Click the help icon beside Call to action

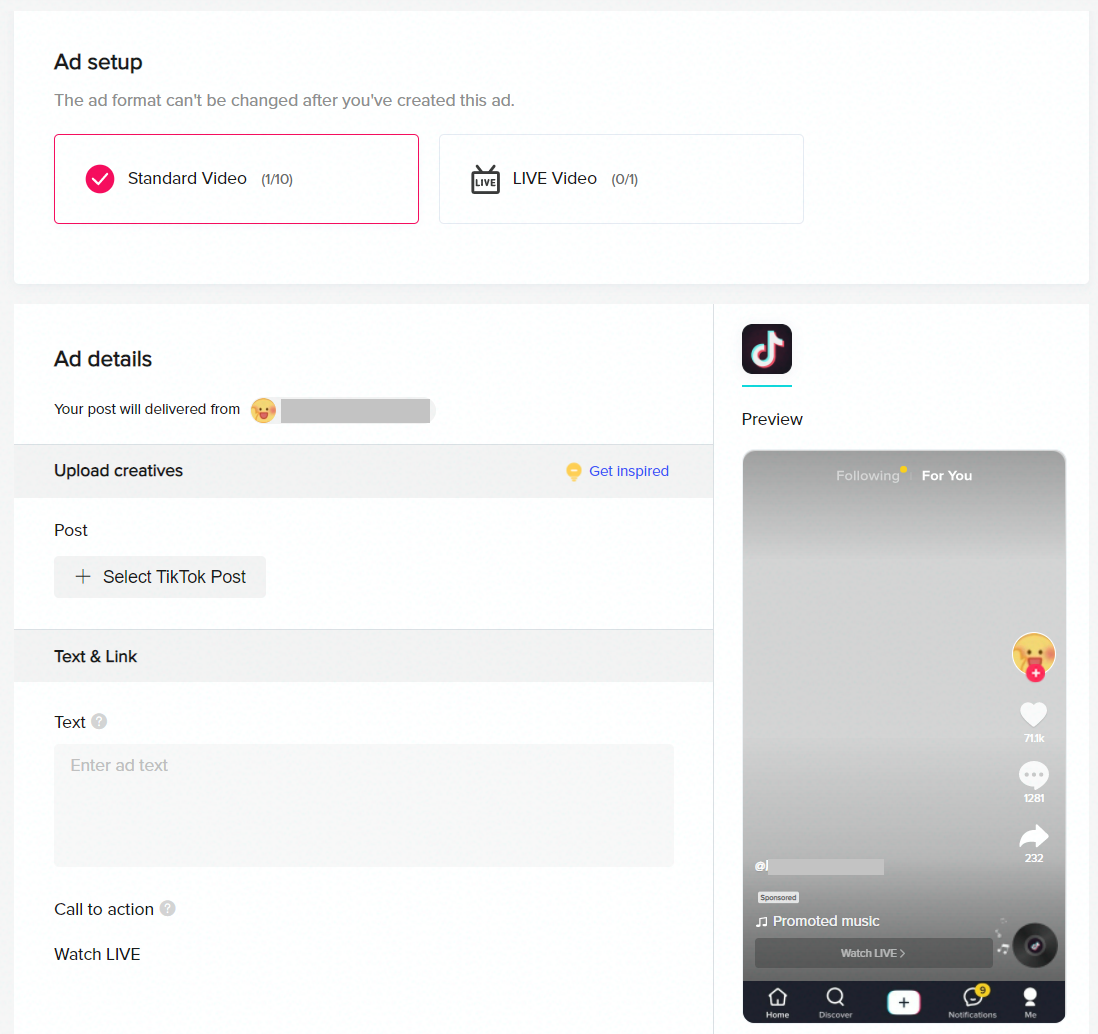pyautogui.click(x=168, y=908)
